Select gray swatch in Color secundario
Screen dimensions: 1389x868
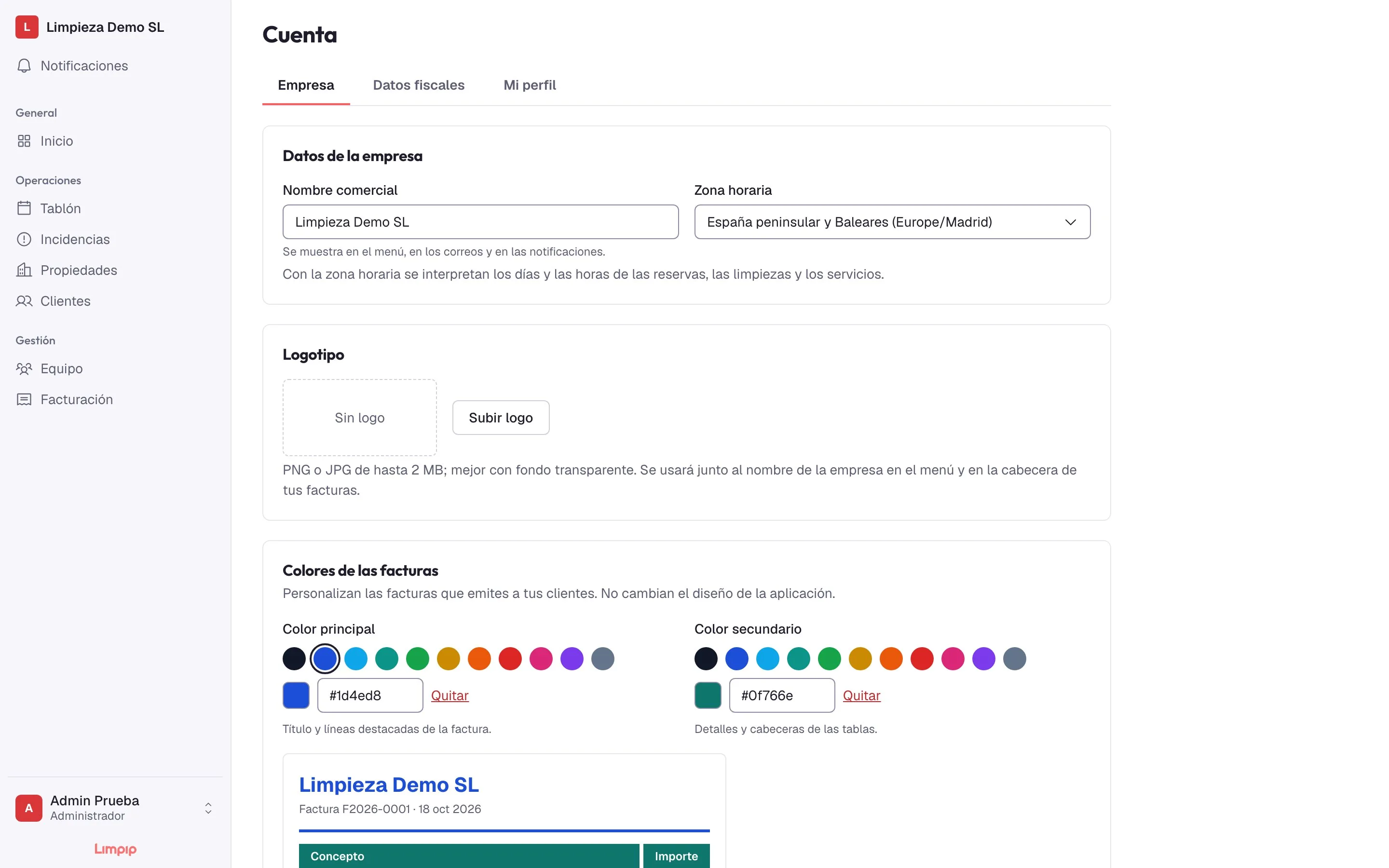[x=1015, y=658]
